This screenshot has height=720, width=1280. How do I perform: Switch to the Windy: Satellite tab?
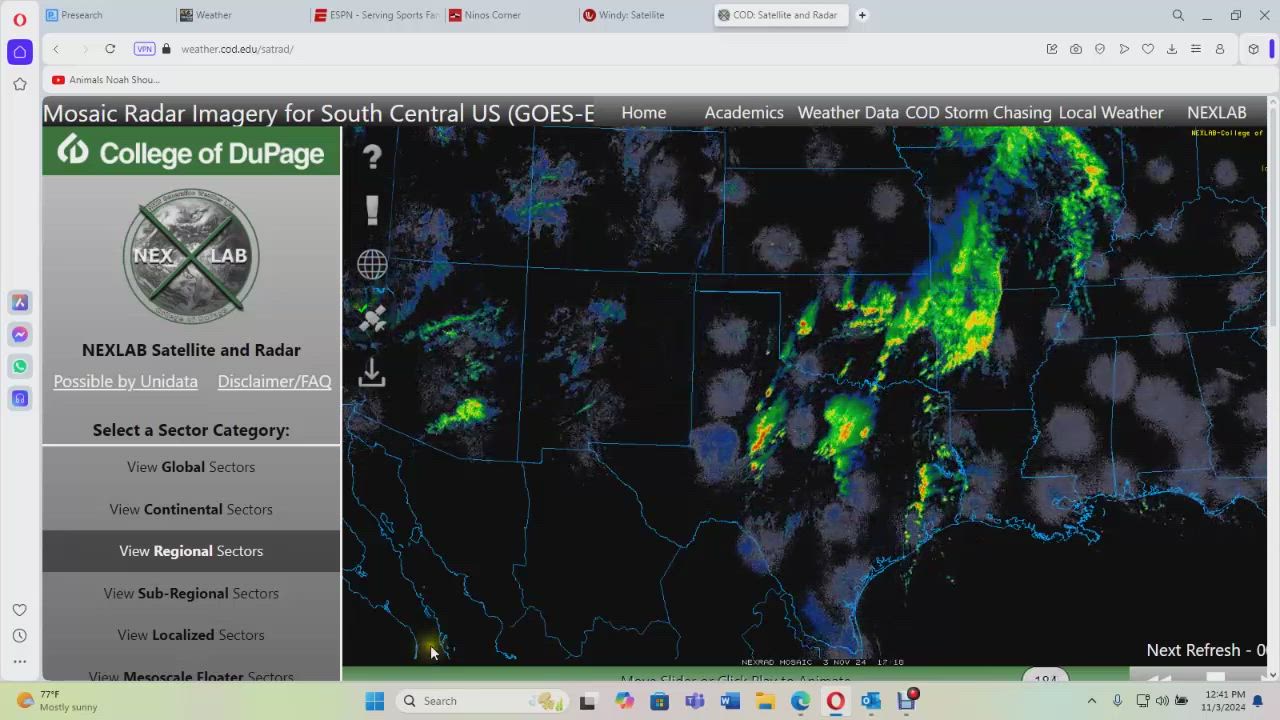(x=631, y=15)
